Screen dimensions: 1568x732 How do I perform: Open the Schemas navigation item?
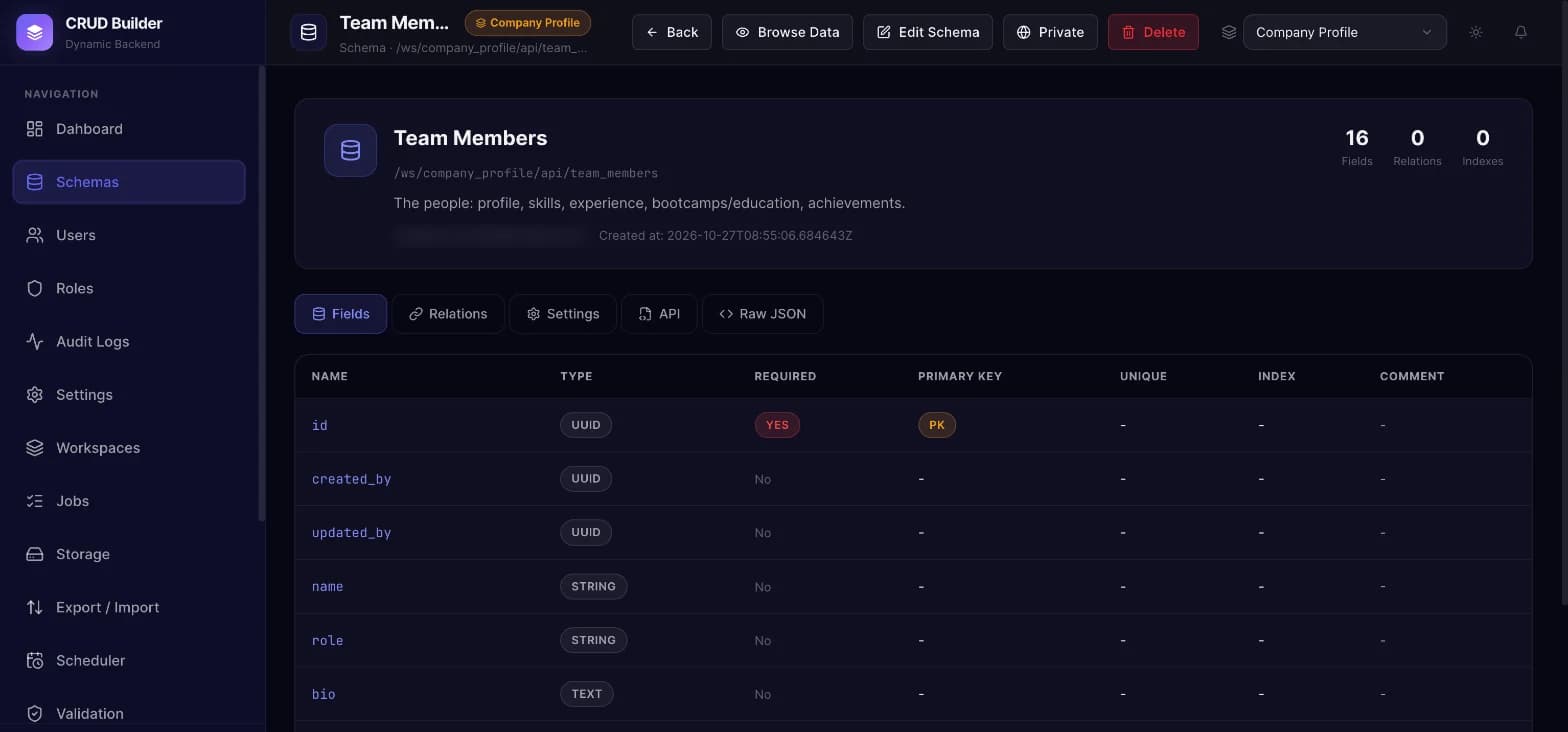click(129, 182)
